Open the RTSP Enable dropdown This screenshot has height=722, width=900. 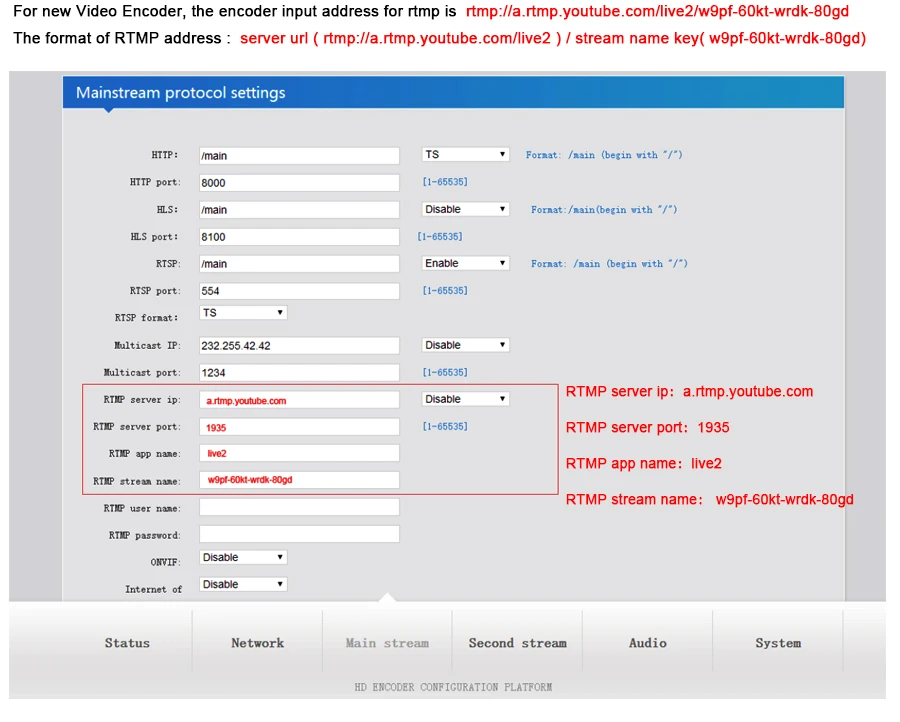(x=465, y=263)
